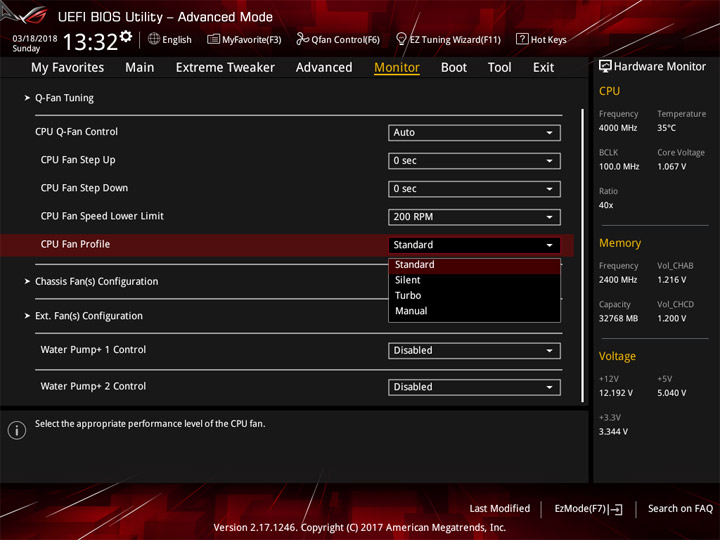This screenshot has width=720, height=540.
Task: Open the My Favorites tab
Action: pyautogui.click(x=68, y=68)
